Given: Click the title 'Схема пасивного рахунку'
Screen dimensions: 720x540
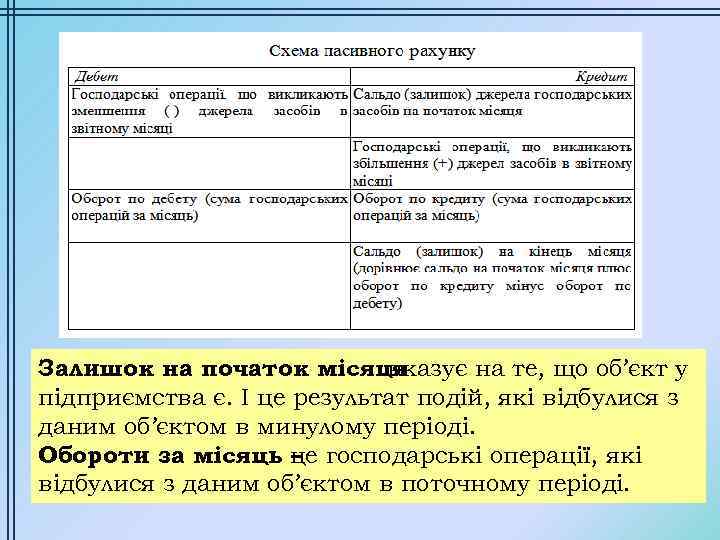Looking at the screenshot, I should (371, 51).
